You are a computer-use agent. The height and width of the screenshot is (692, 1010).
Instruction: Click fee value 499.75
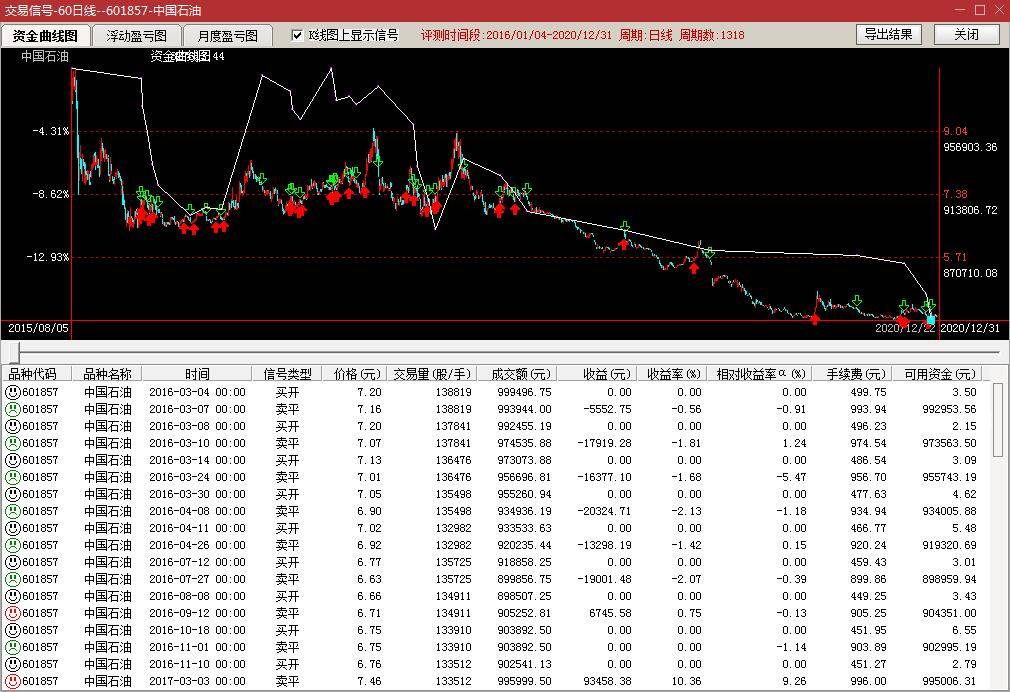[869, 392]
